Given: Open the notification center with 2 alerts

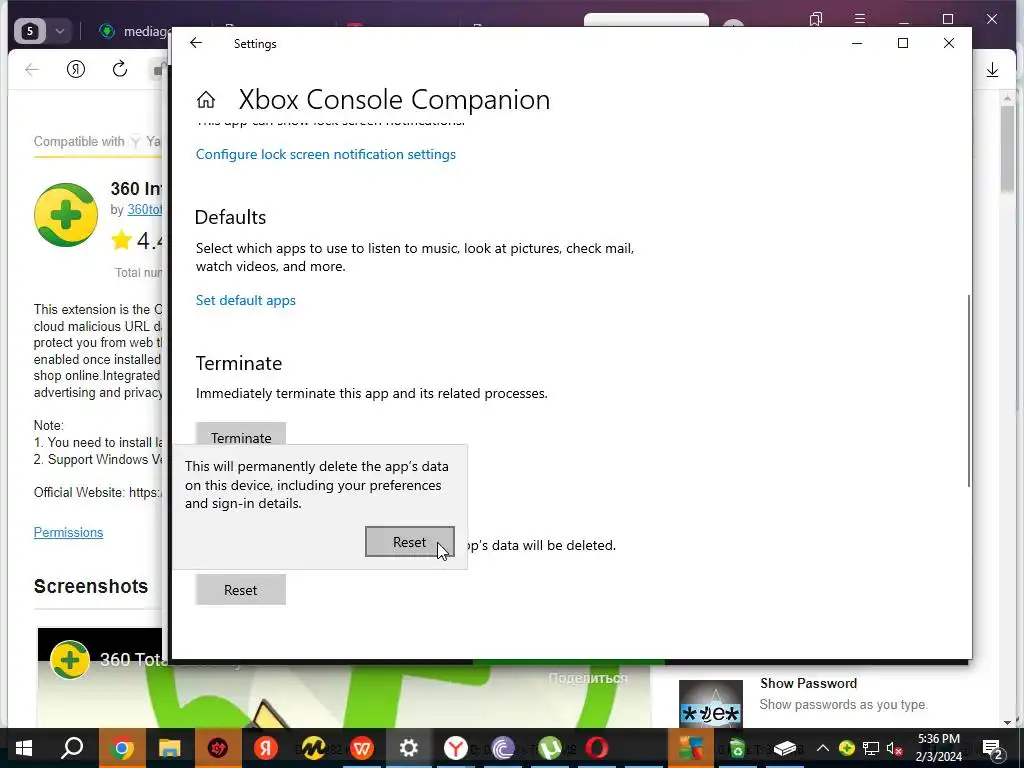Looking at the screenshot, I should (x=993, y=748).
